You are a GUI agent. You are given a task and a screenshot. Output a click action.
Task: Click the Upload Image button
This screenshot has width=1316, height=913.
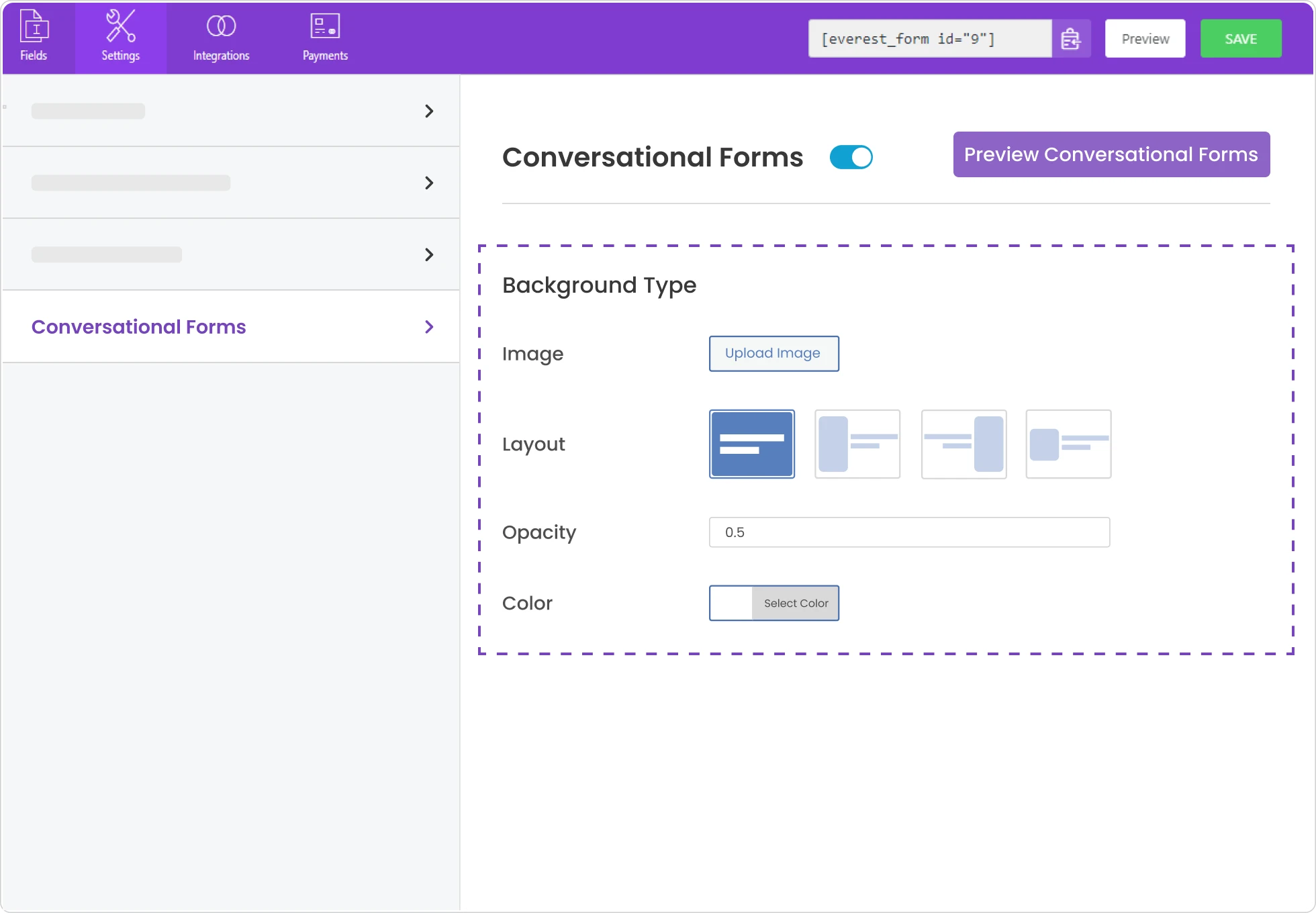coord(773,353)
